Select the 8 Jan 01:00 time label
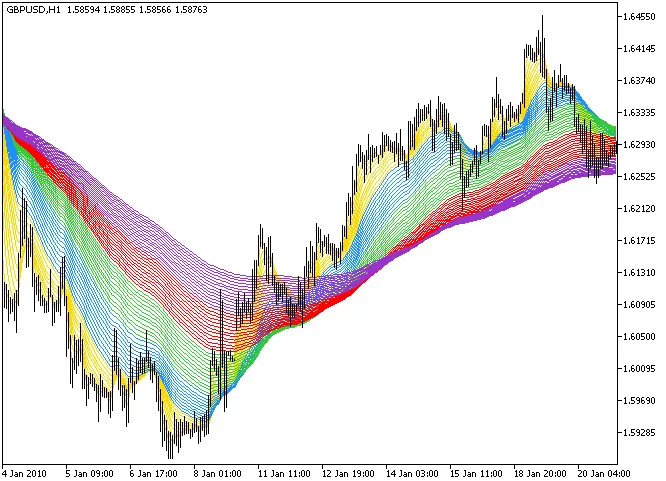666x481 pixels. pos(217,471)
